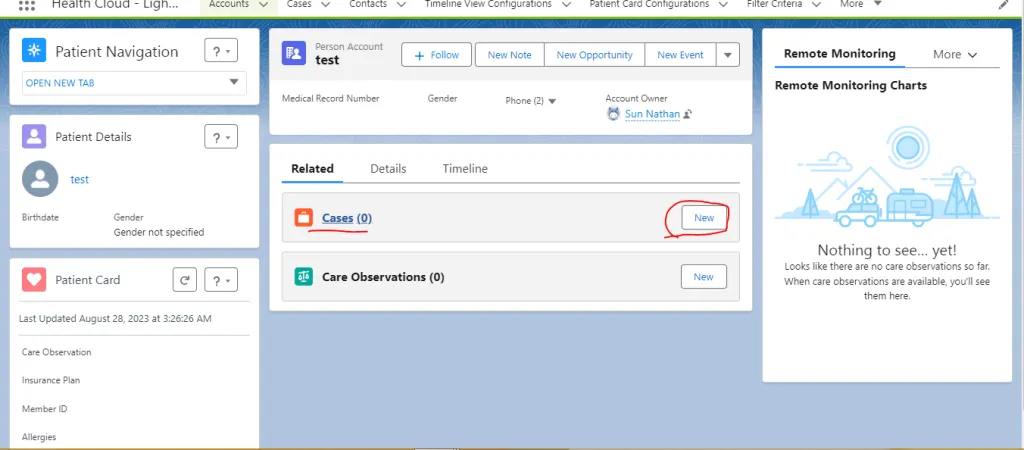Open Patient Card Configurations tab
Screen dimensions: 1024x450
[x=649, y=4]
